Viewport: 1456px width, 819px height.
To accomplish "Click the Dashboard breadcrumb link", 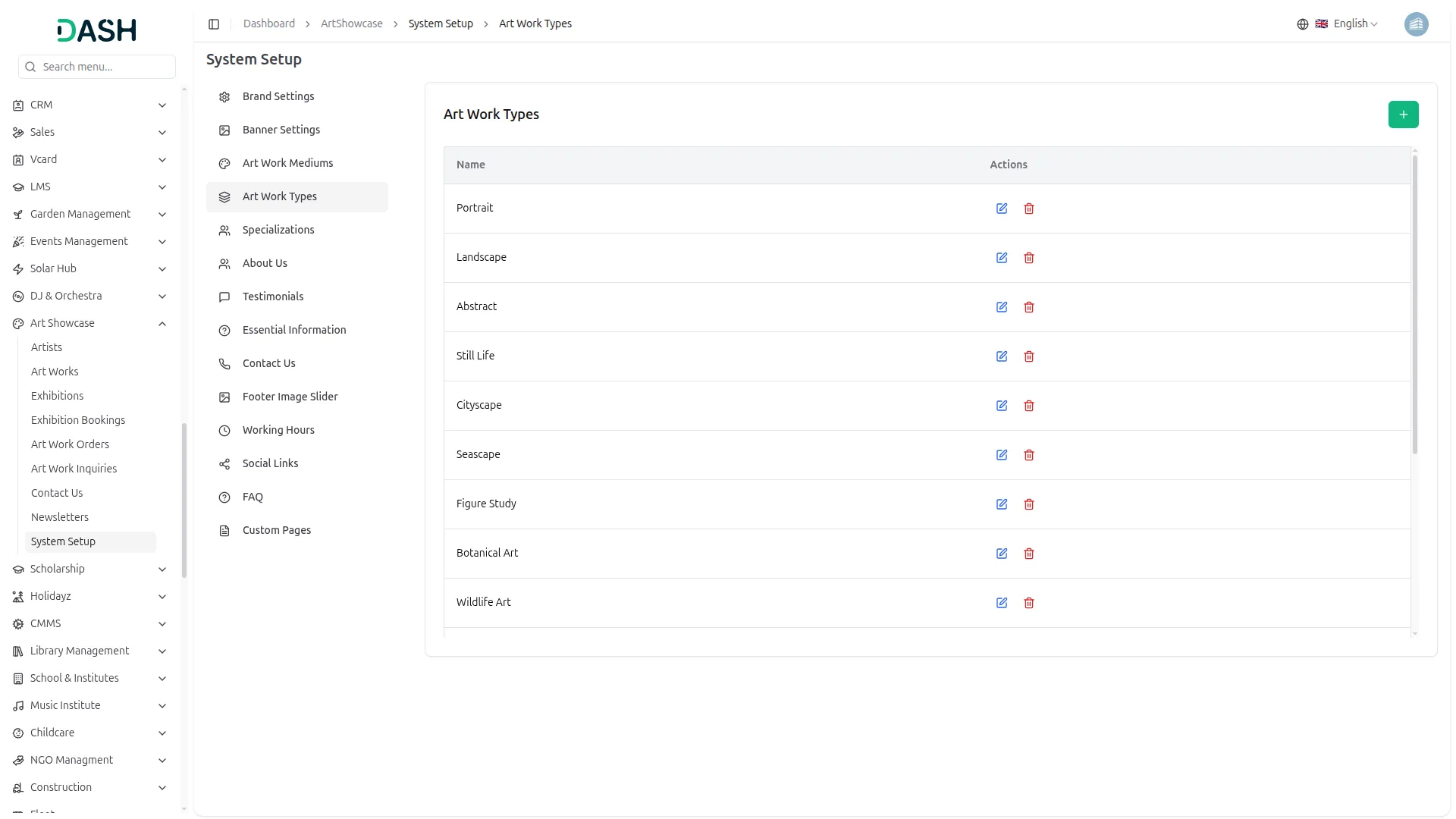I will [268, 24].
